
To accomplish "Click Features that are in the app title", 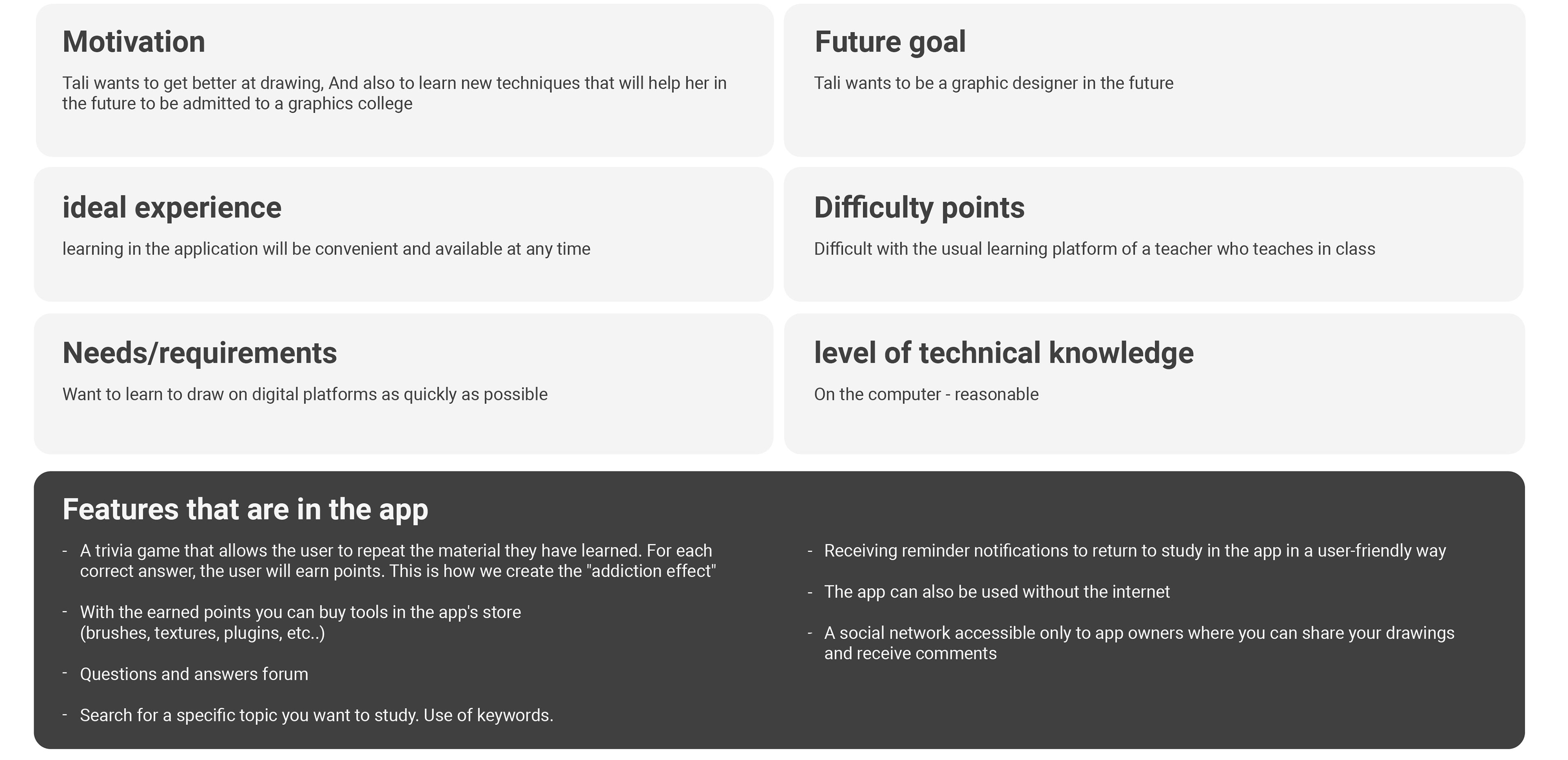I will [x=245, y=509].
